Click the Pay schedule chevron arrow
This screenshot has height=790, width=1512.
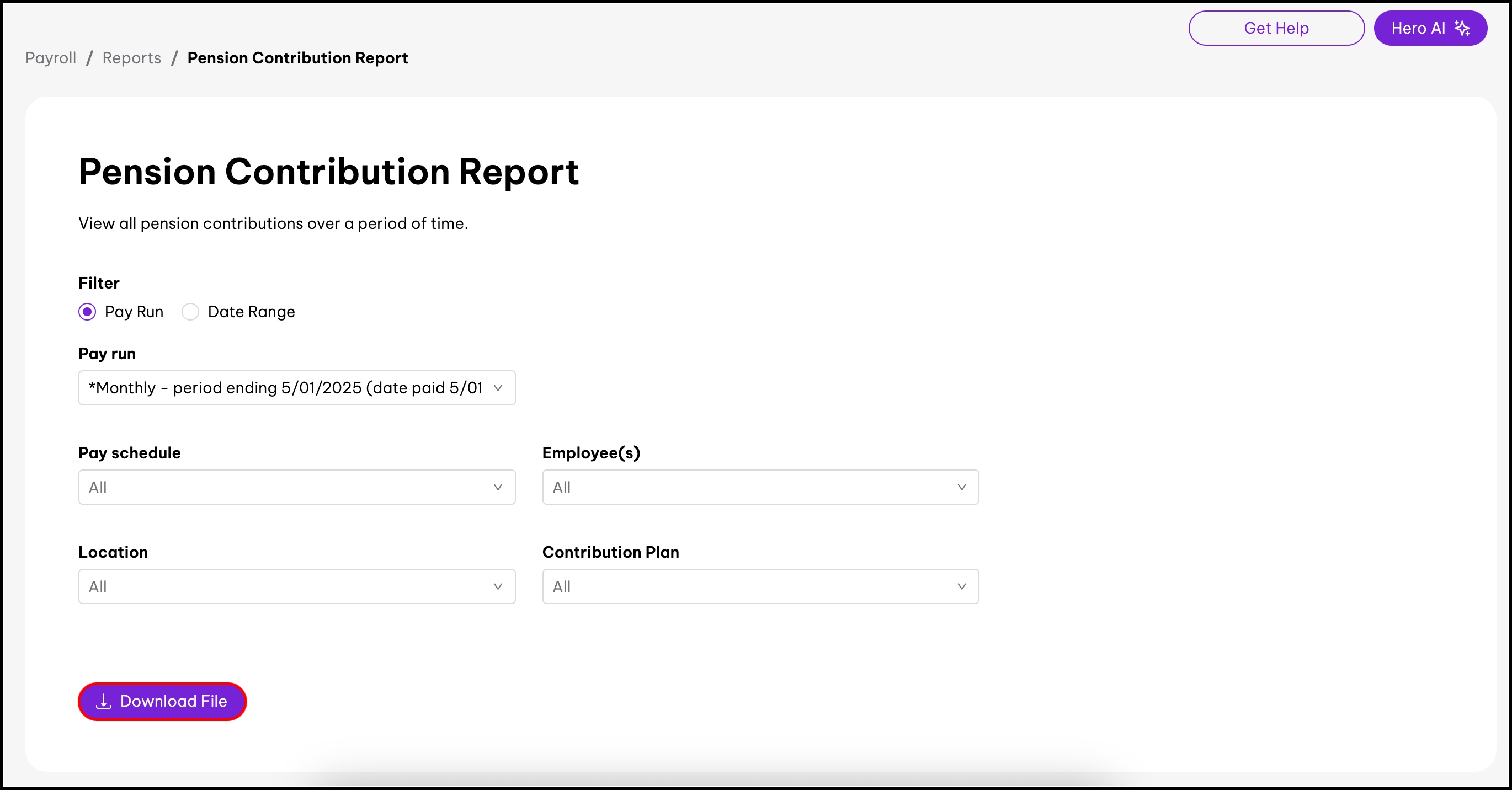tap(498, 487)
